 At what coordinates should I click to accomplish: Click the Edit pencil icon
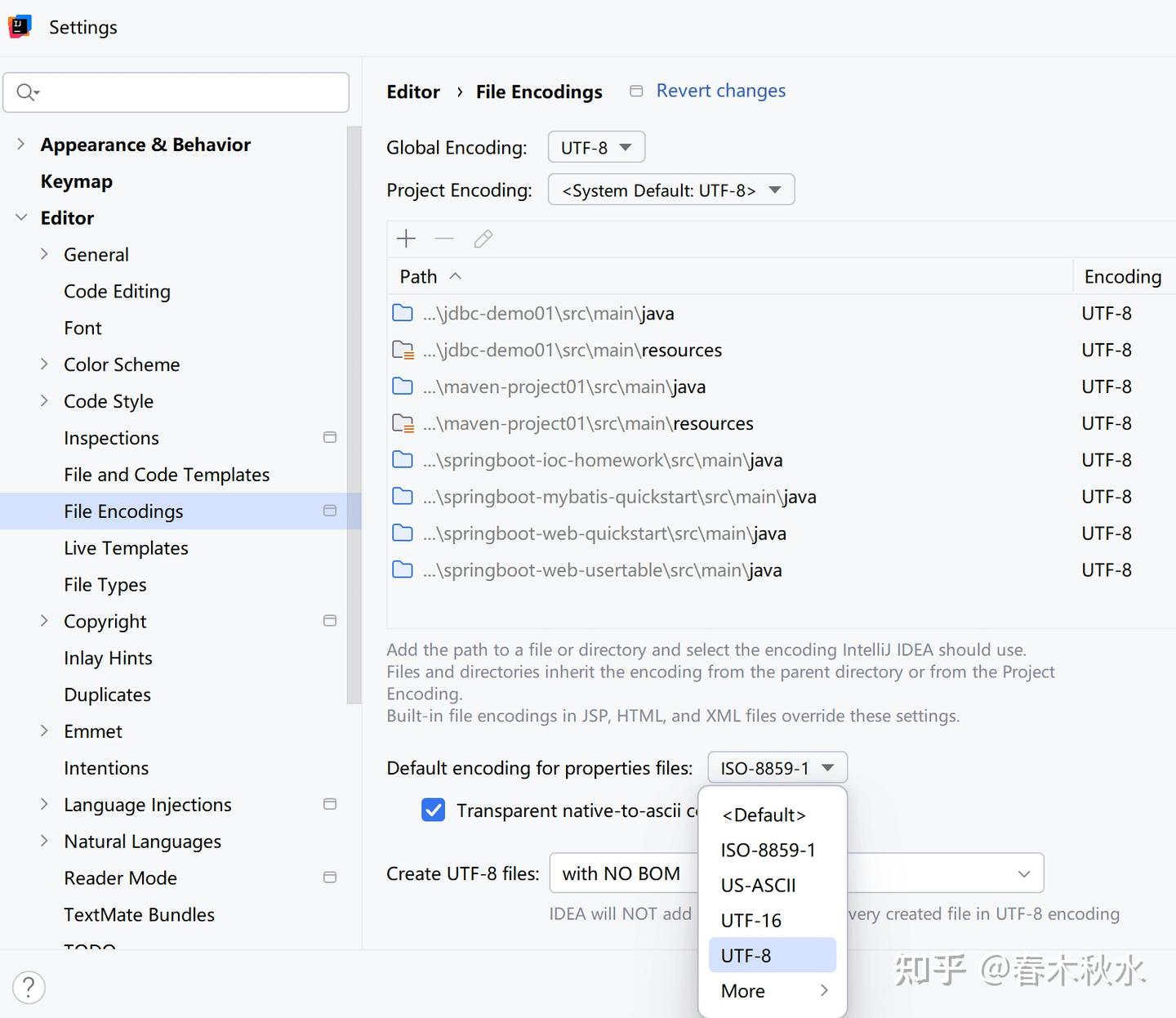[x=483, y=239]
